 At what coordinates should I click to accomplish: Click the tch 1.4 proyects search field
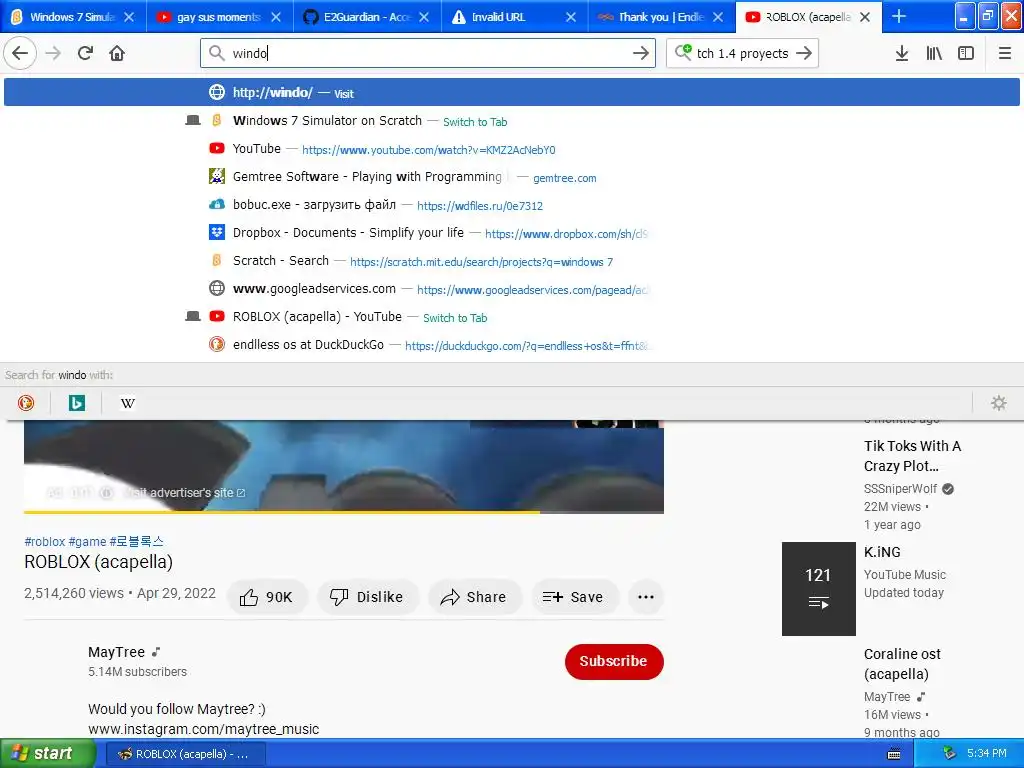(x=743, y=53)
